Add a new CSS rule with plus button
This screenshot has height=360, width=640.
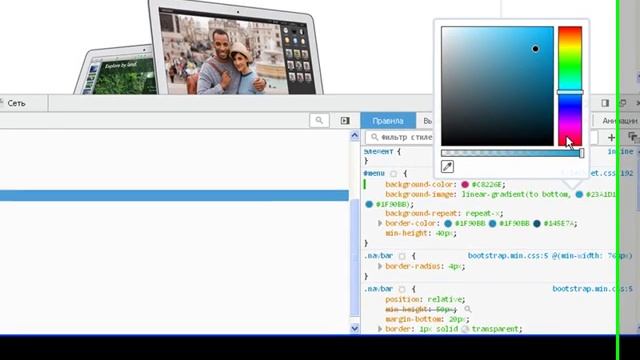click(x=611, y=138)
